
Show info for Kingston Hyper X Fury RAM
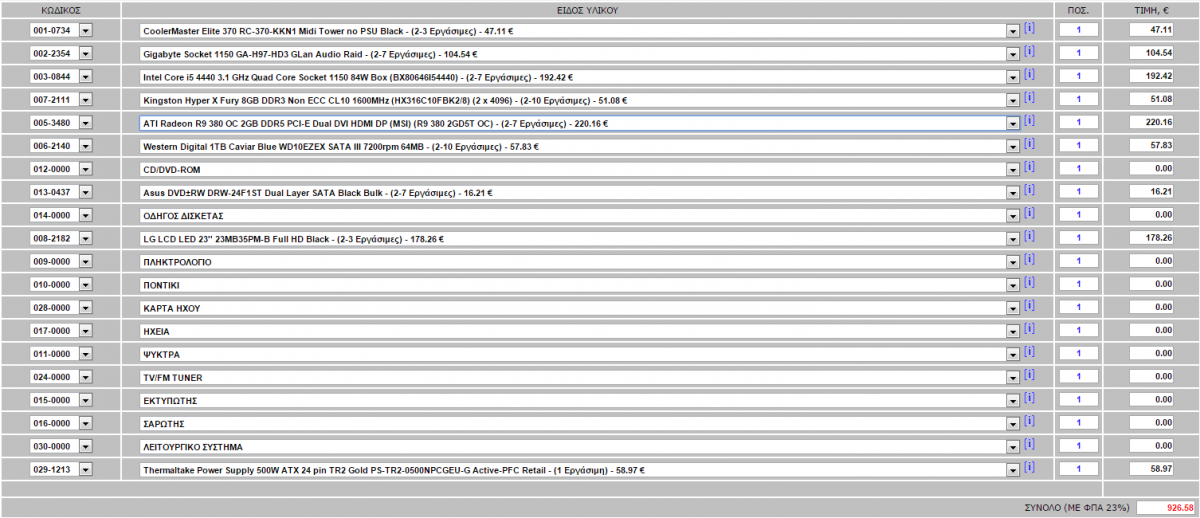point(1029,98)
